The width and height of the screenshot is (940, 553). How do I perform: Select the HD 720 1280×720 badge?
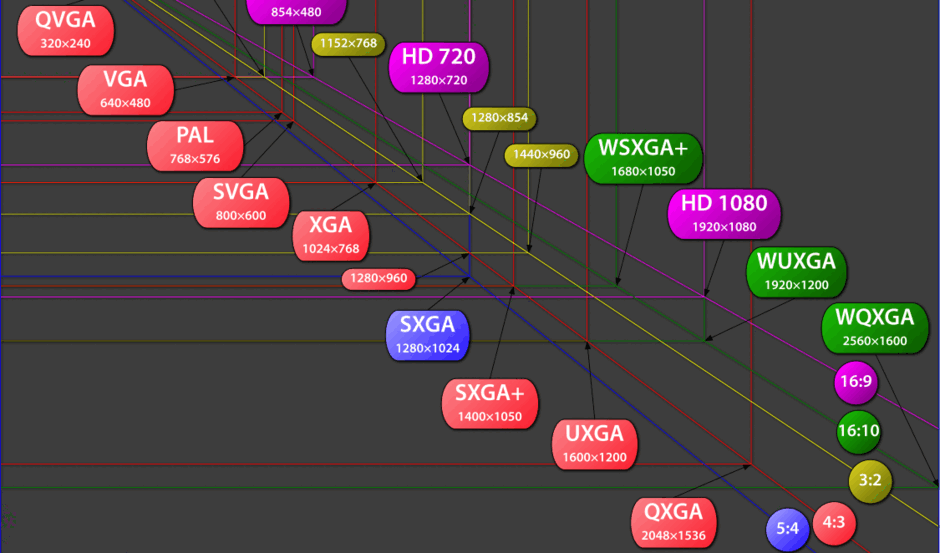(x=439, y=67)
